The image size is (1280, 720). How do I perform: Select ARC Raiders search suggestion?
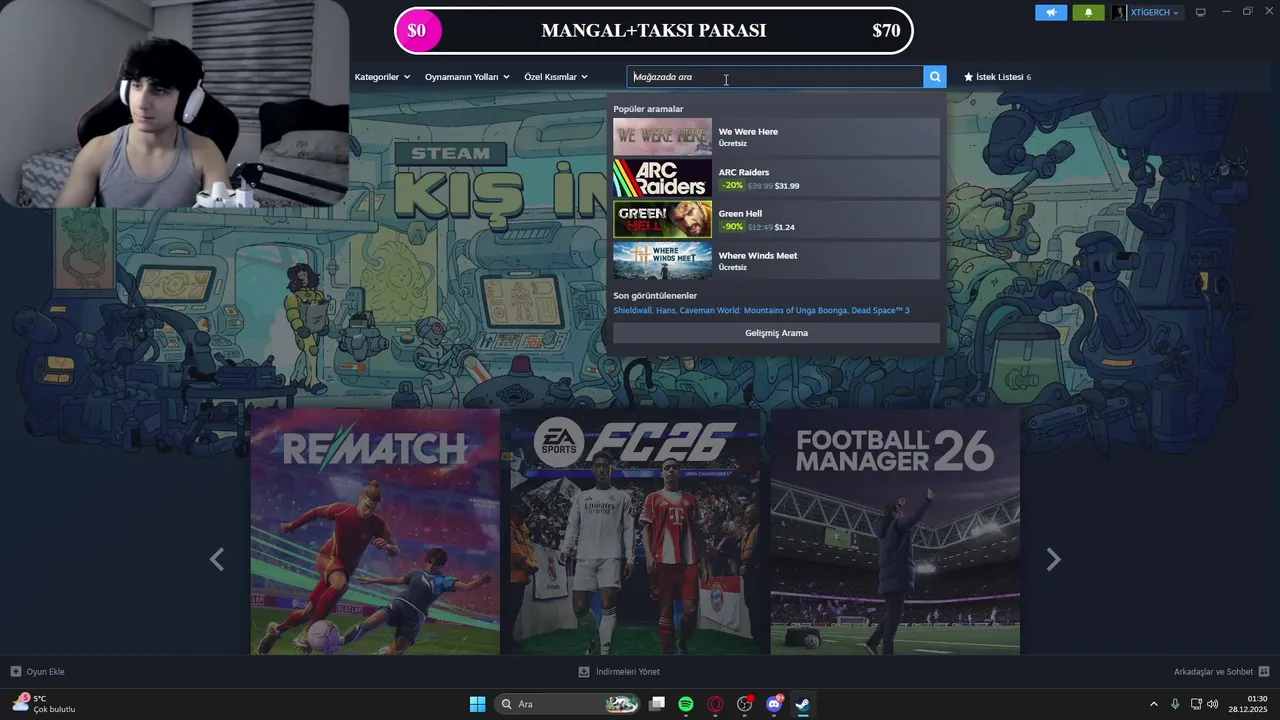click(x=776, y=178)
